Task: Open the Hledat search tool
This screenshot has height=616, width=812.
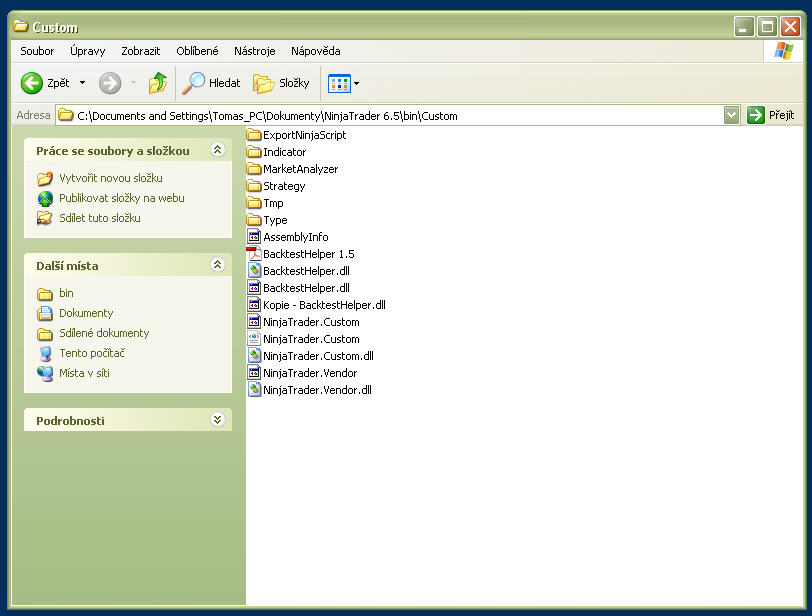Action: pos(211,83)
